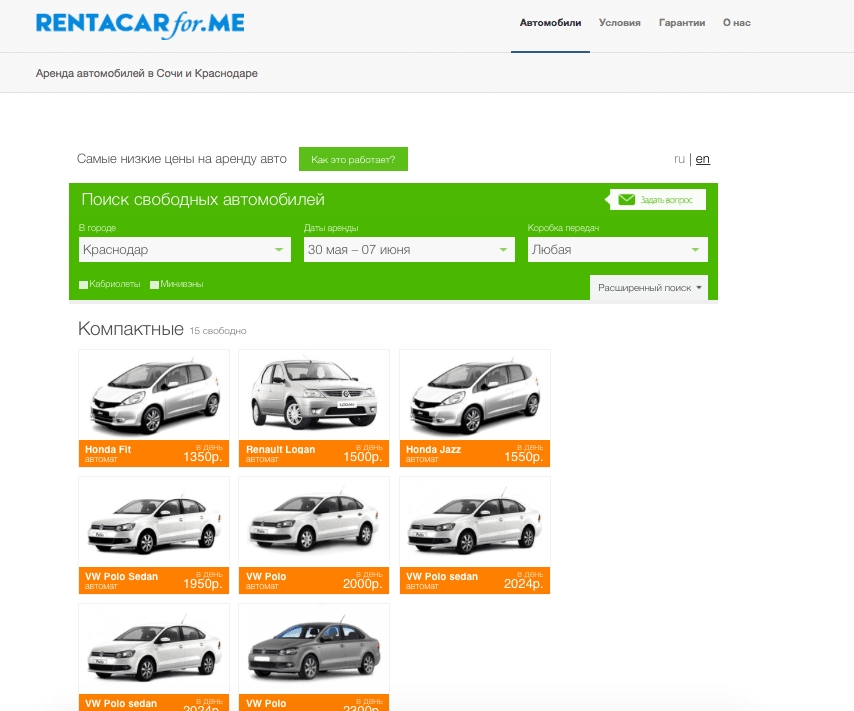Open the Коробка передач dropdown showing Любая
The height and width of the screenshot is (711, 854).
click(x=618, y=250)
